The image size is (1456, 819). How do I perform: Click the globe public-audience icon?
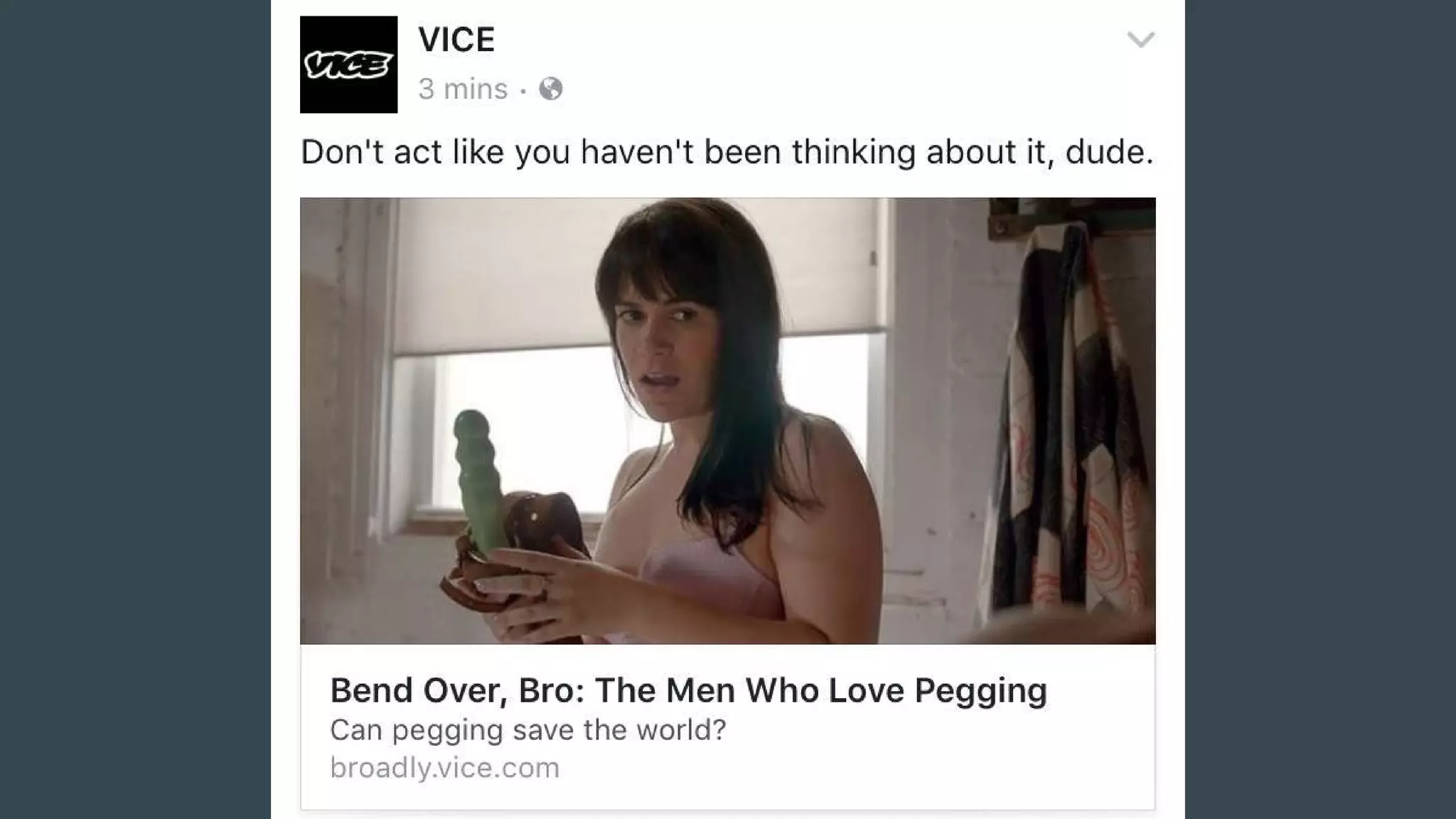(x=551, y=89)
